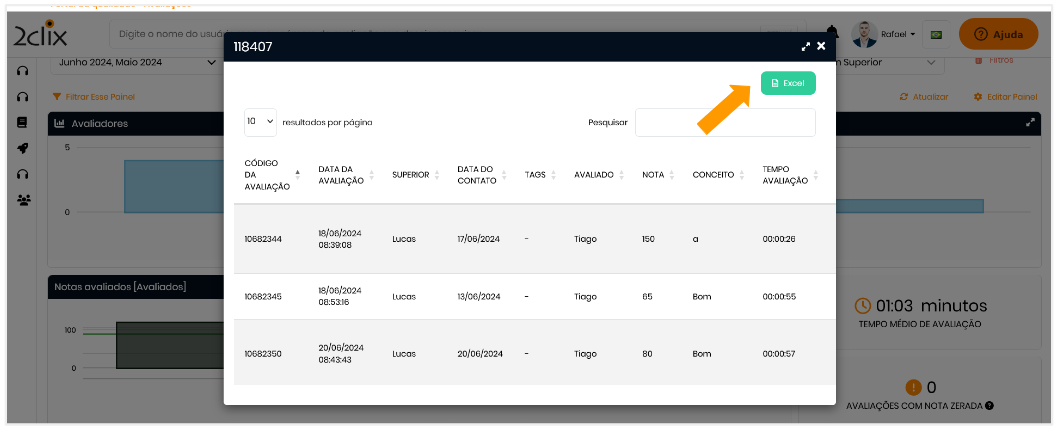Image resolution: width=1055 pixels, height=426 pixels.
Task: Click the Brazil flag language button
Action: [936, 34]
